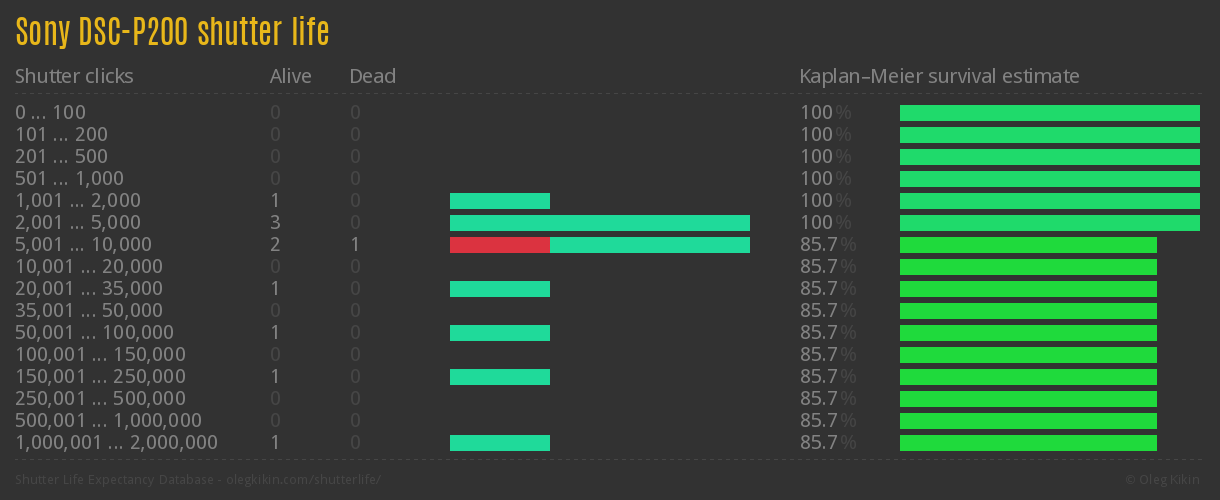Click the teal bar in the 1,001 ... 2,000 row
The image size is (1220, 500).
[499, 201]
